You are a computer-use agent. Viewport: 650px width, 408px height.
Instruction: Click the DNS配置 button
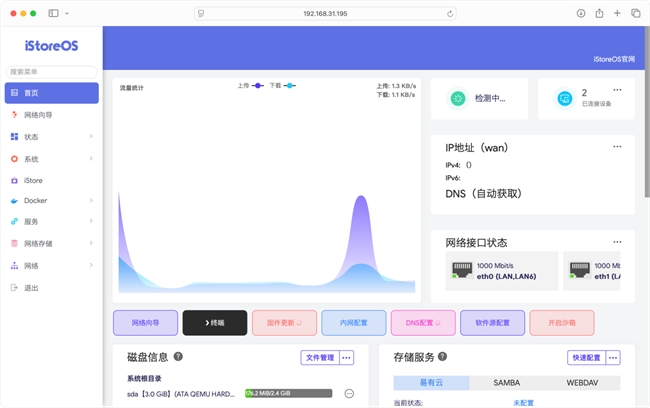click(423, 323)
